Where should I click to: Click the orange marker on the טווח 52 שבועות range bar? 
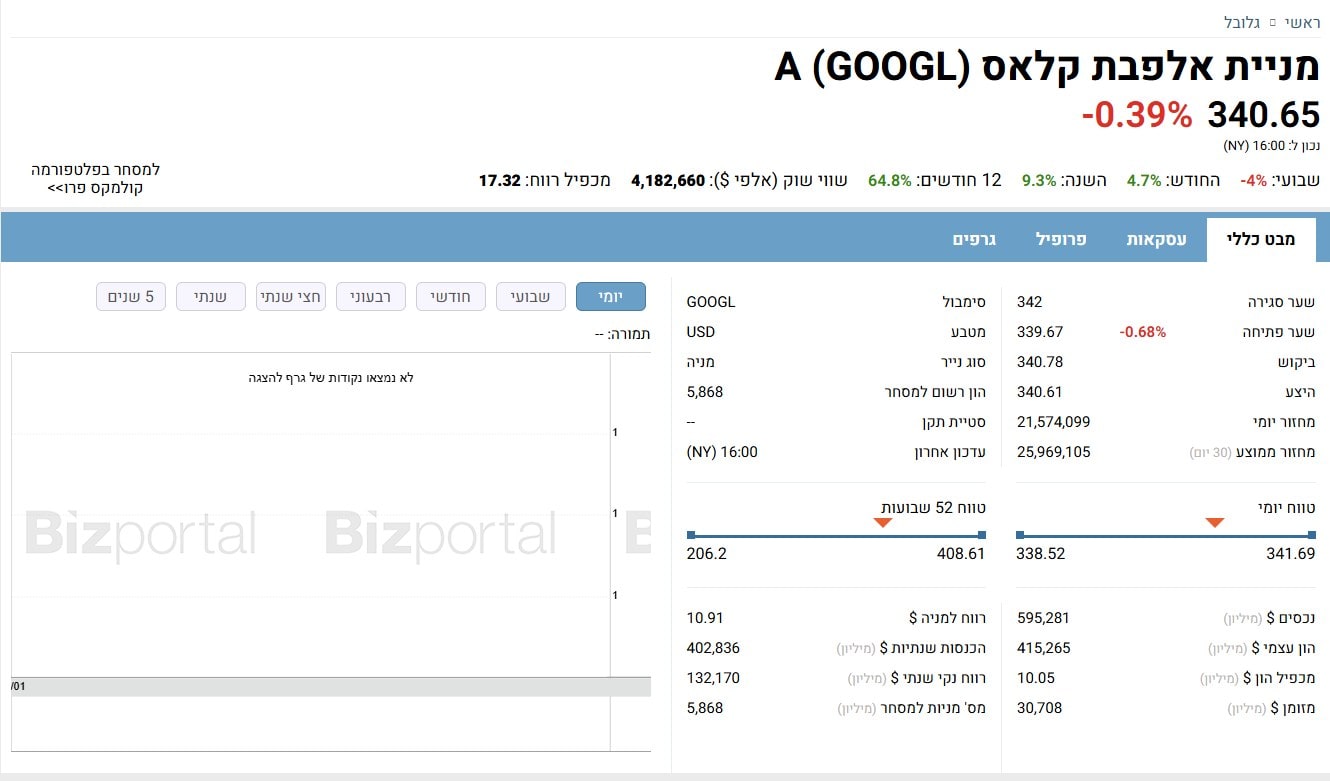pos(883,523)
